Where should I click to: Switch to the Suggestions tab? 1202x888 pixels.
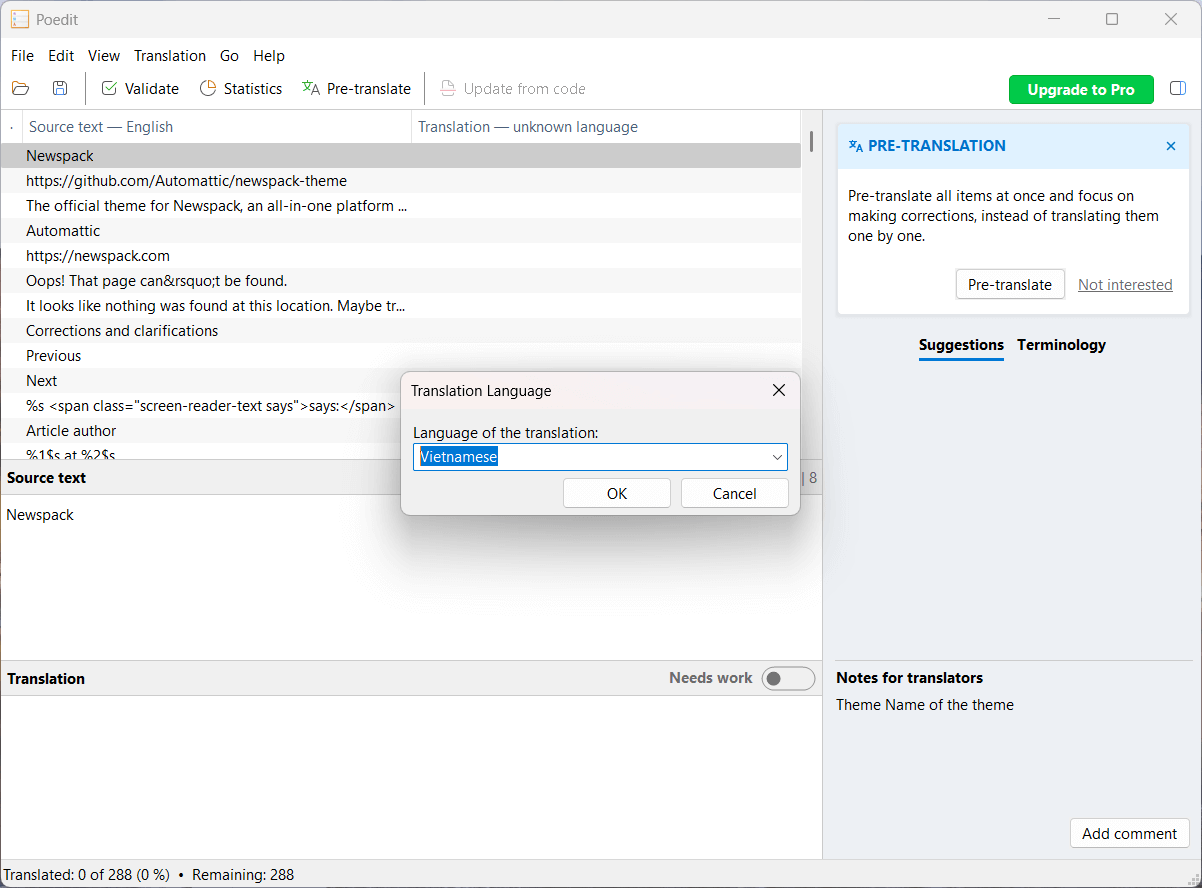click(x=961, y=345)
